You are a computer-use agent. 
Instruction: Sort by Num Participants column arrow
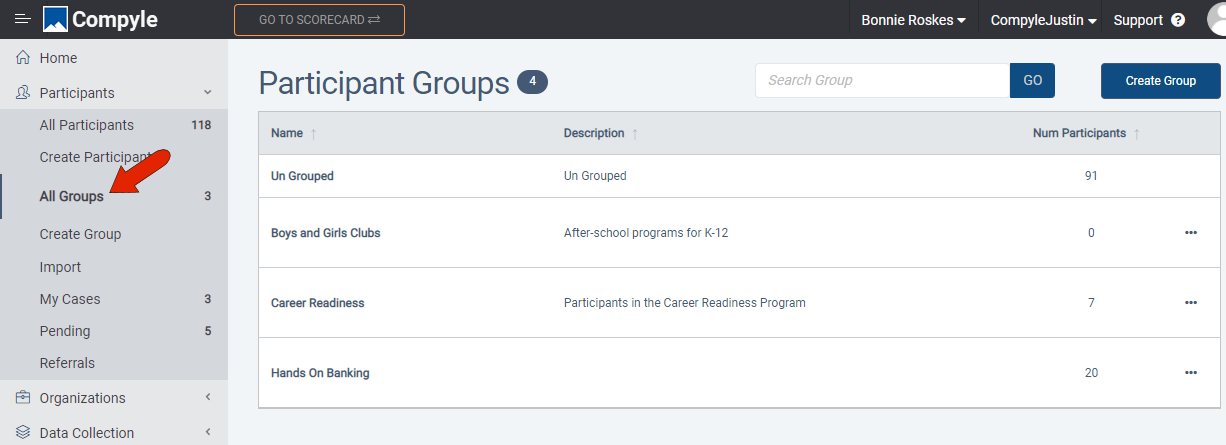pos(1137,134)
